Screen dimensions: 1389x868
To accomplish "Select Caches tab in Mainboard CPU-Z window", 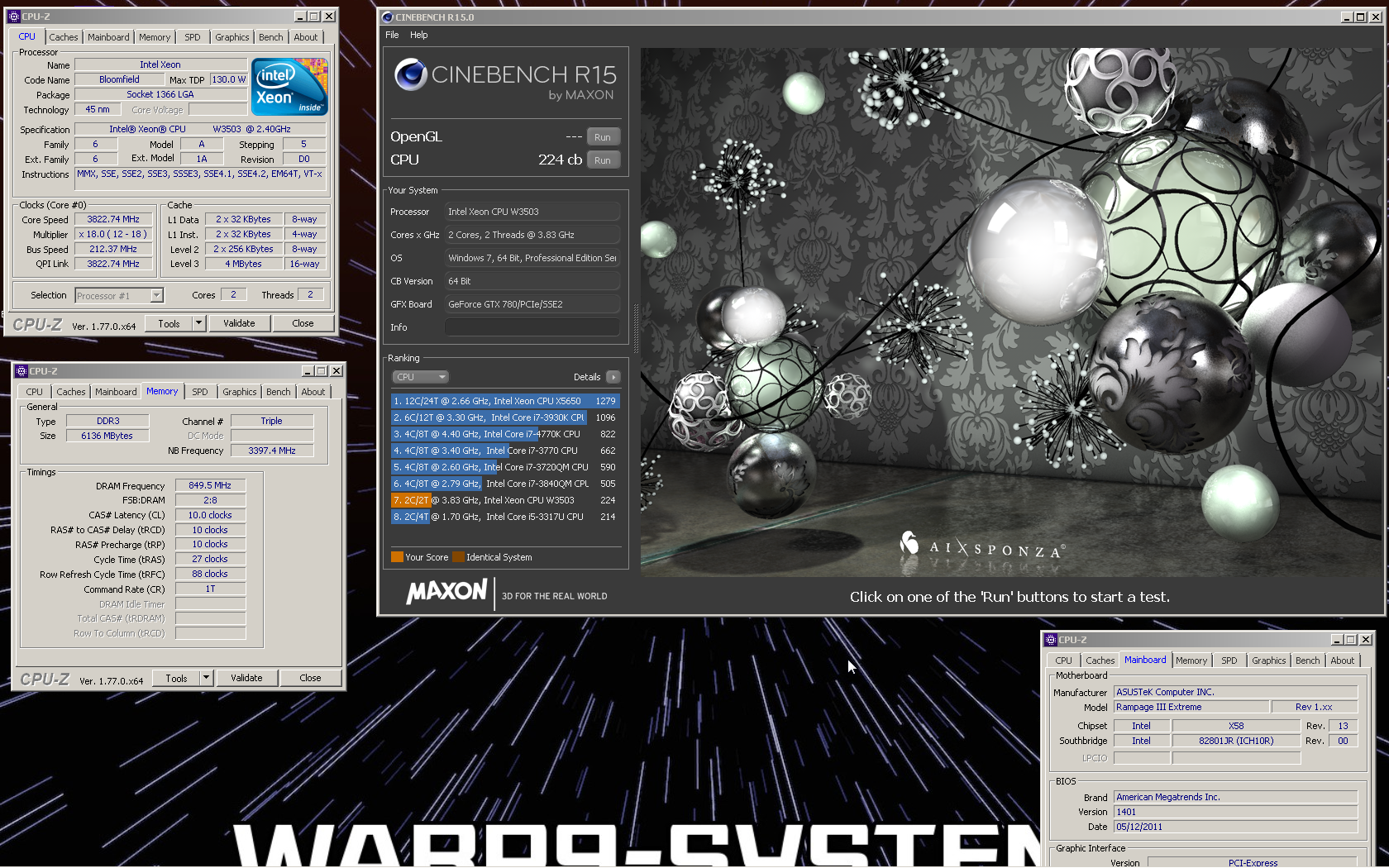I will [x=1100, y=661].
